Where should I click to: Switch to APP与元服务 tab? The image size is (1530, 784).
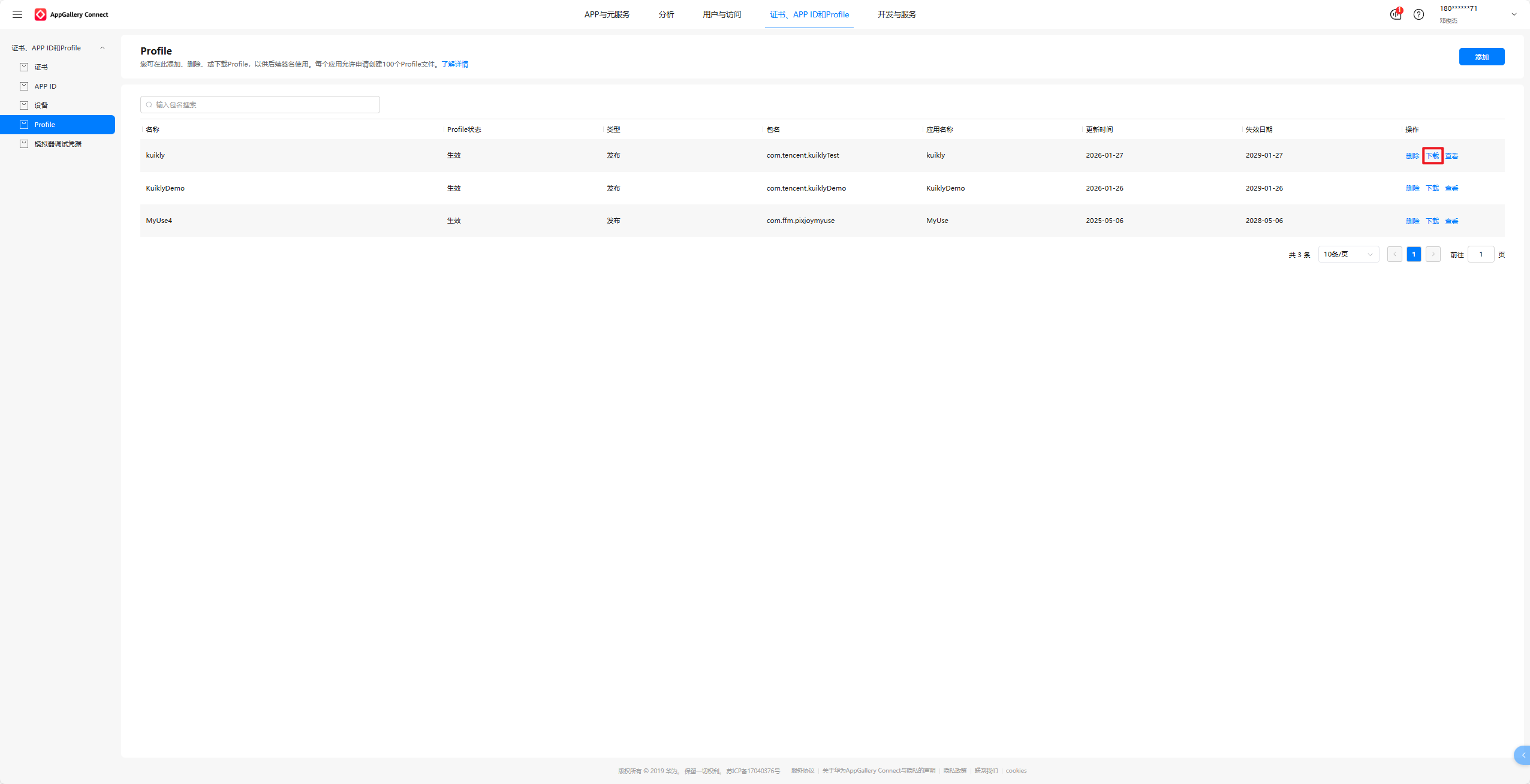coord(607,14)
